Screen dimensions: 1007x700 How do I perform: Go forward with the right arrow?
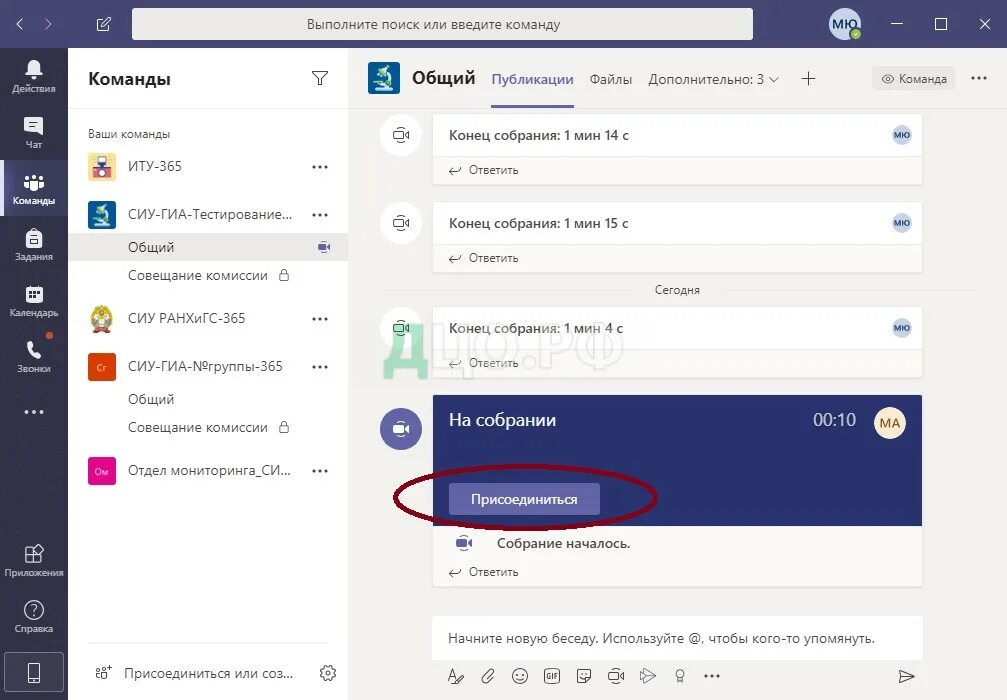[48, 24]
